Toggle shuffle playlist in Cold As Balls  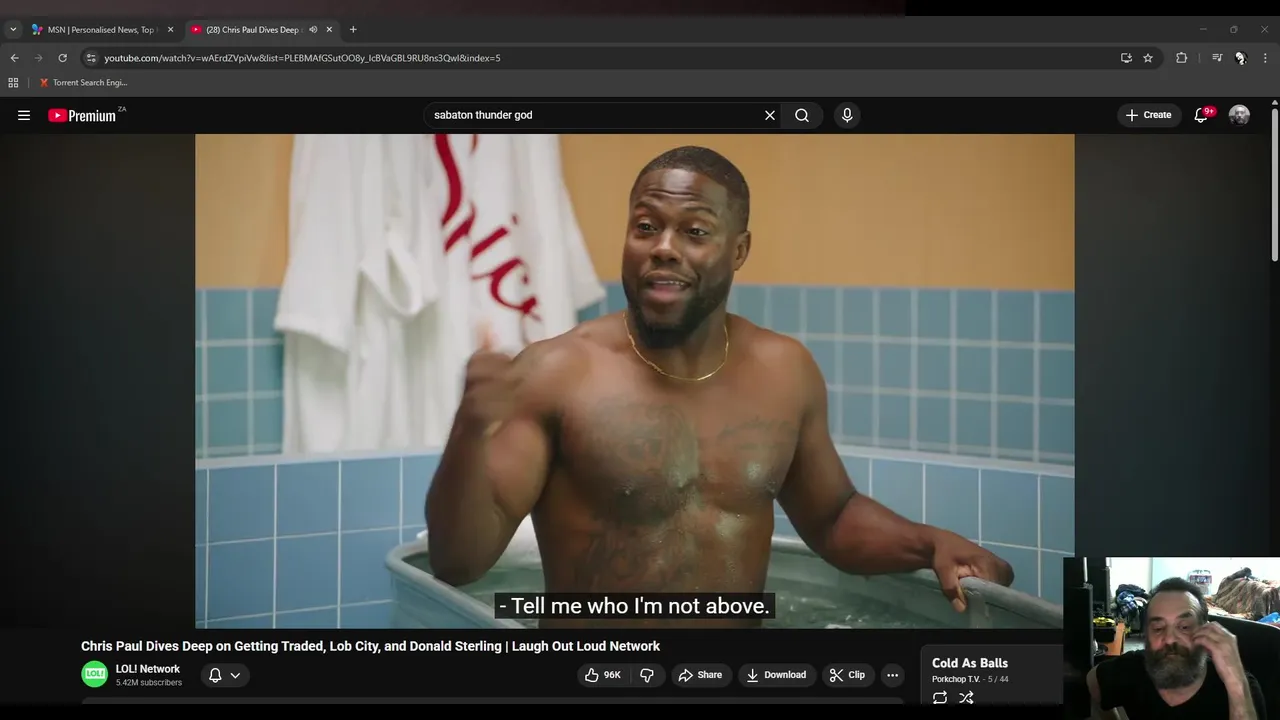point(966,698)
